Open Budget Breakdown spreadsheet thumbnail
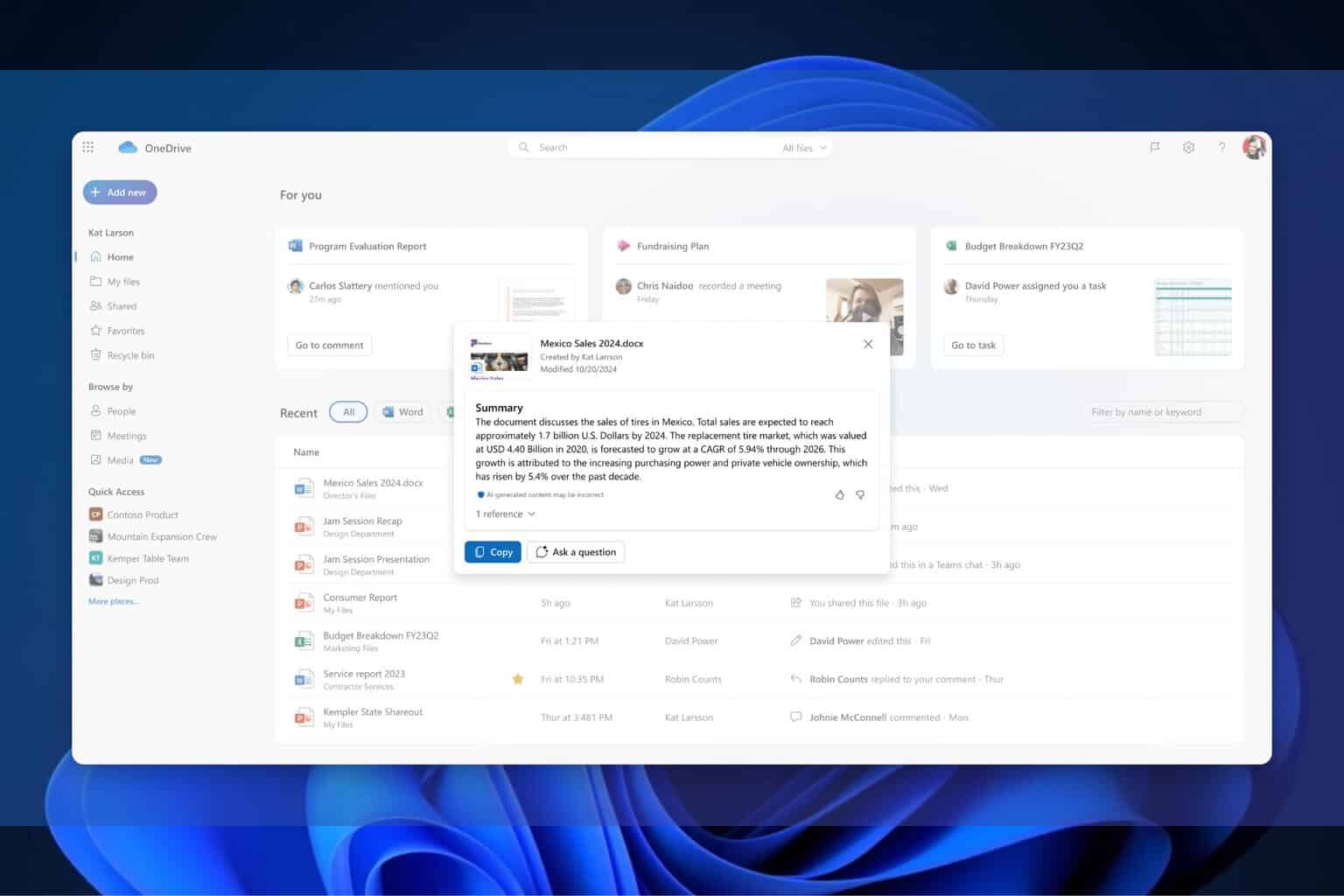The width and height of the screenshot is (1344, 896). (1193, 317)
